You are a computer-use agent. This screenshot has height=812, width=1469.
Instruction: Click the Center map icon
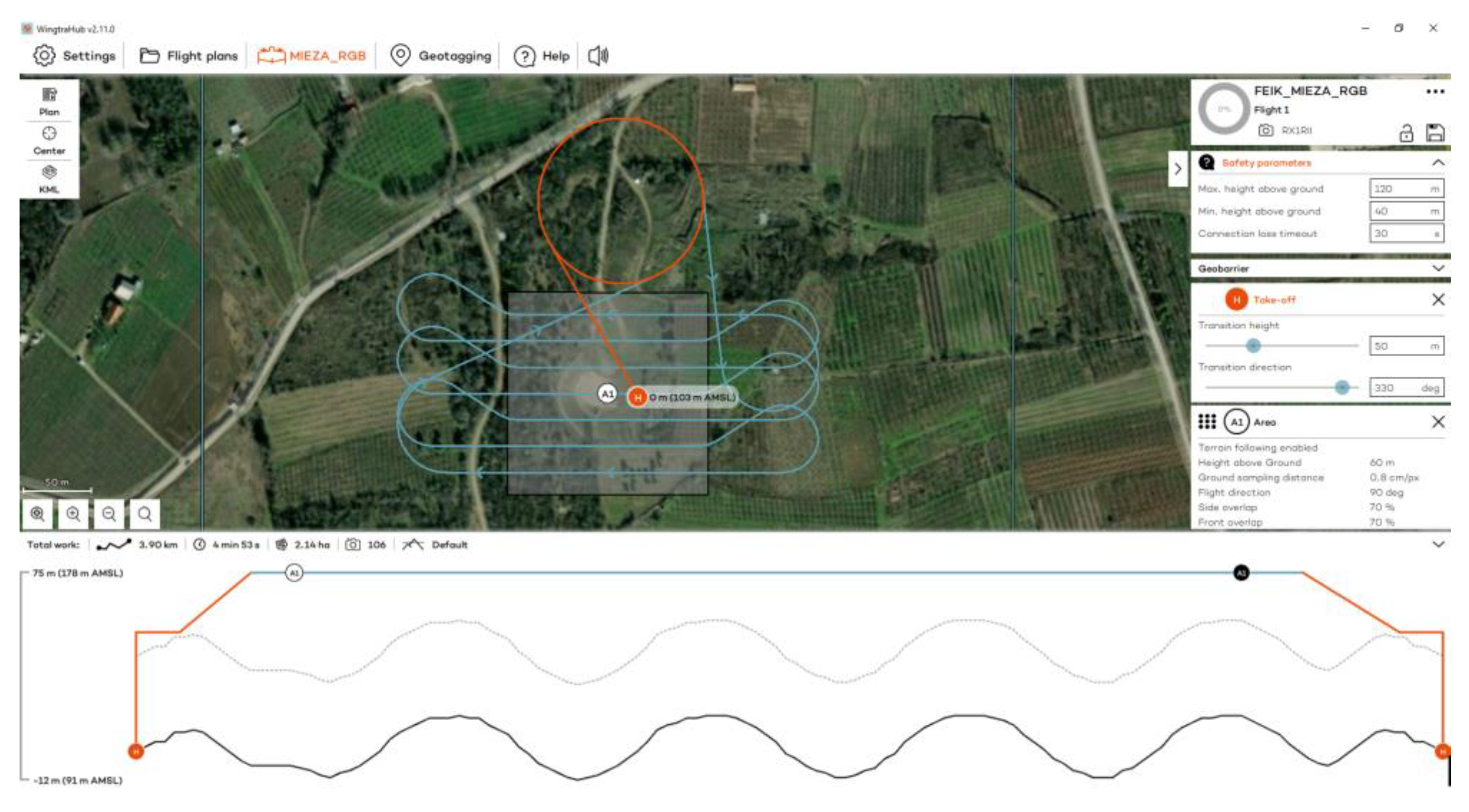click(49, 134)
